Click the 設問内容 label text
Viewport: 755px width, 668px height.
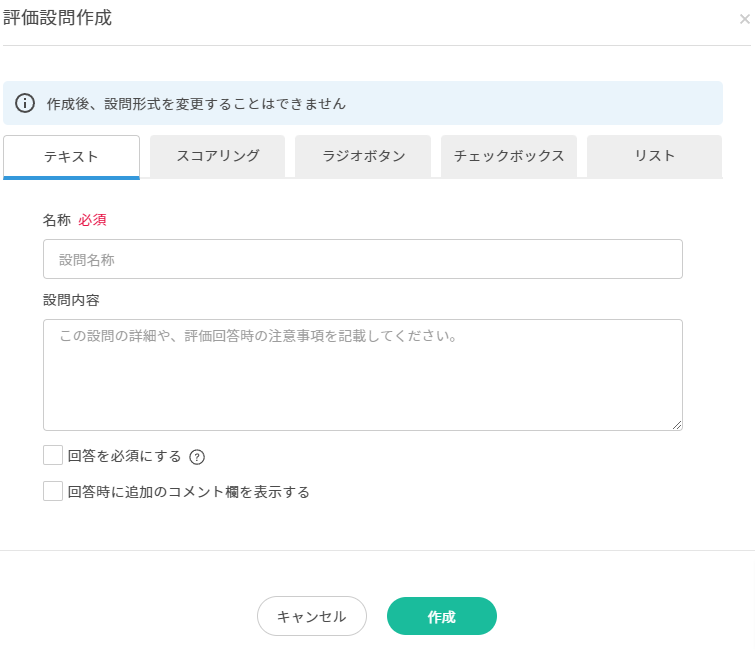(71, 300)
